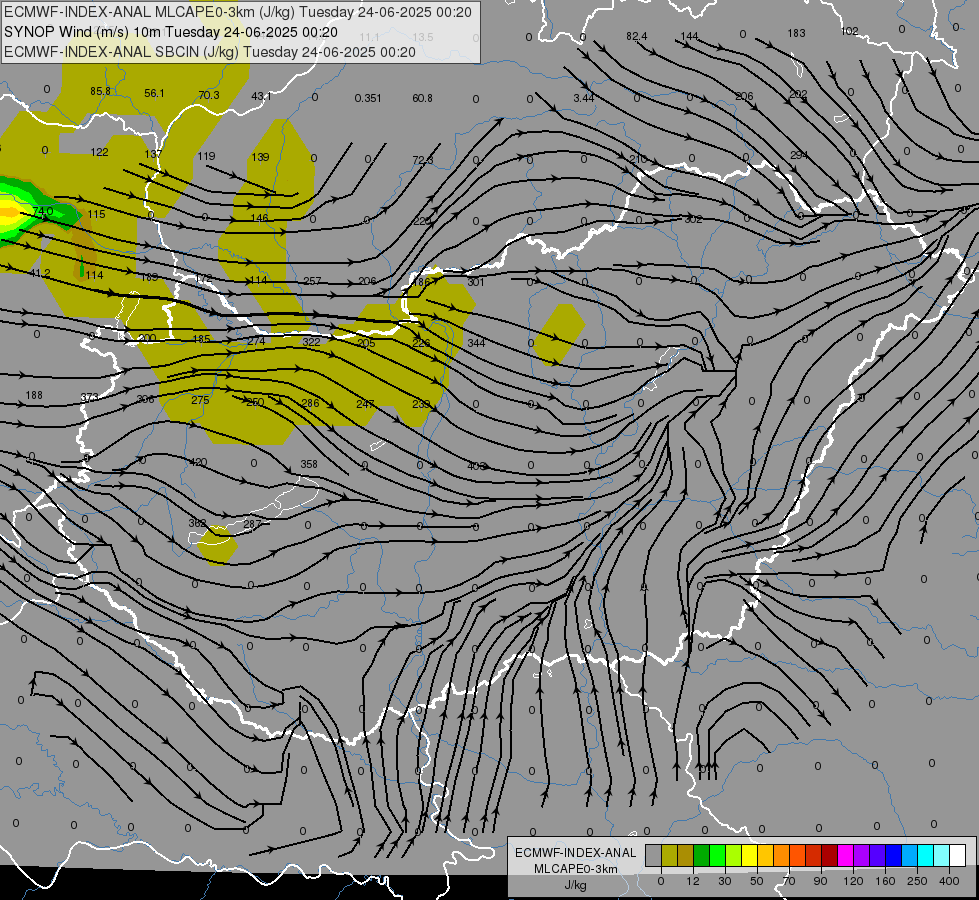Click the magenta legend swatch
This screenshot has height=900, width=979.
coord(846,855)
